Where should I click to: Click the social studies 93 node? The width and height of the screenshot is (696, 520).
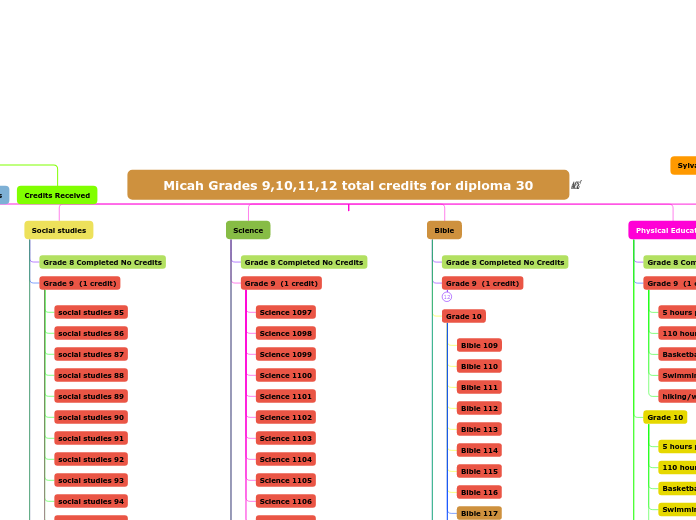pyautogui.click(x=91, y=480)
